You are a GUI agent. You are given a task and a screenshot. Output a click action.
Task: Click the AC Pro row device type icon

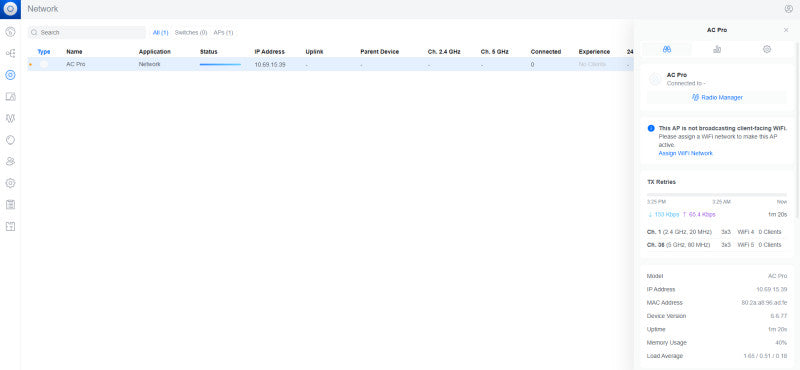tap(44, 64)
